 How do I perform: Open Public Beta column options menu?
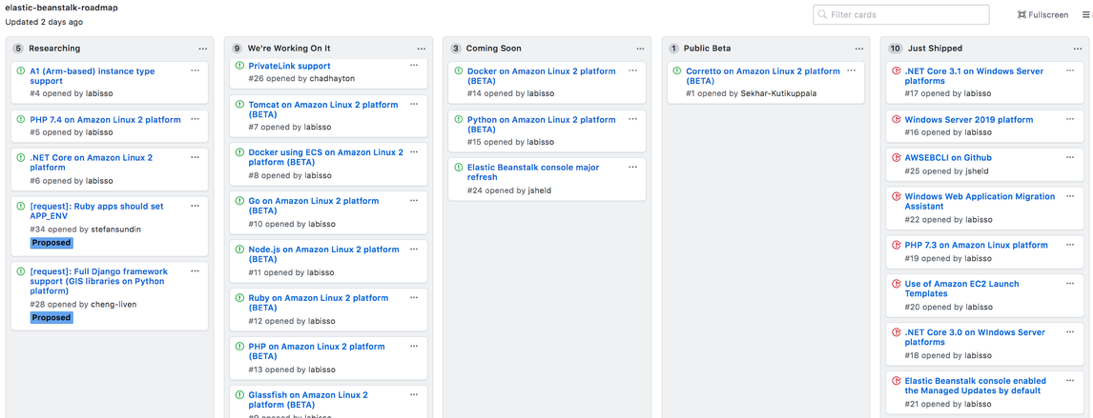[x=859, y=48]
